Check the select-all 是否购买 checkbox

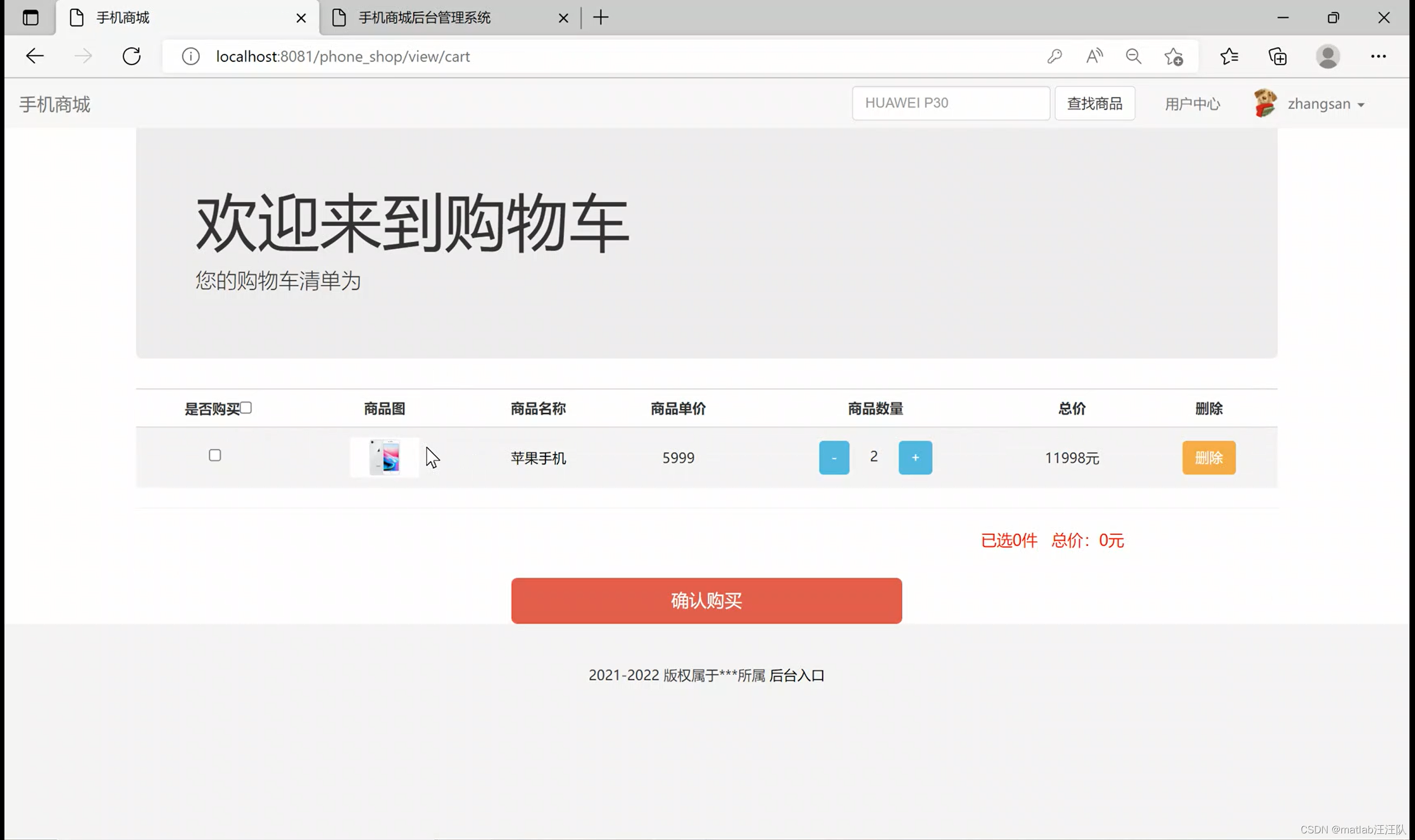point(245,407)
